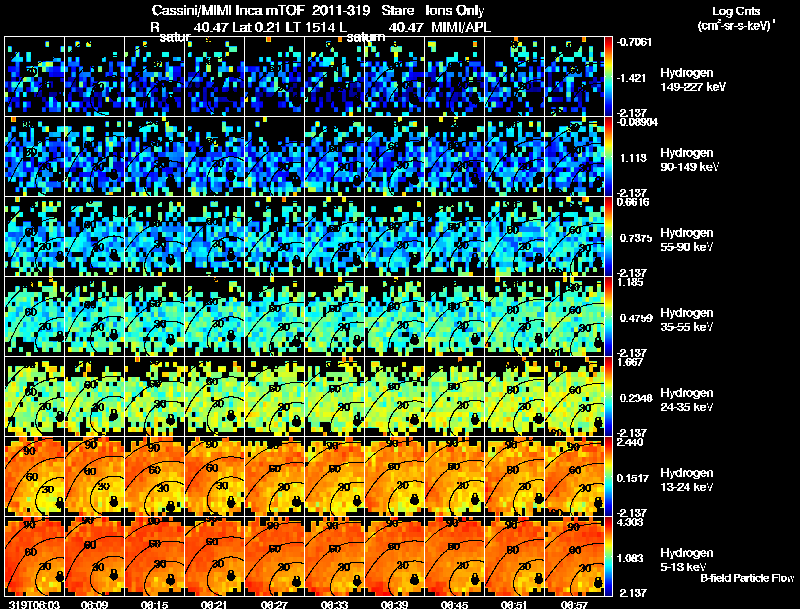Click the color bar beside 35-55 keV row
Image resolution: width=800 pixels, height=609 pixels.
tap(608, 316)
